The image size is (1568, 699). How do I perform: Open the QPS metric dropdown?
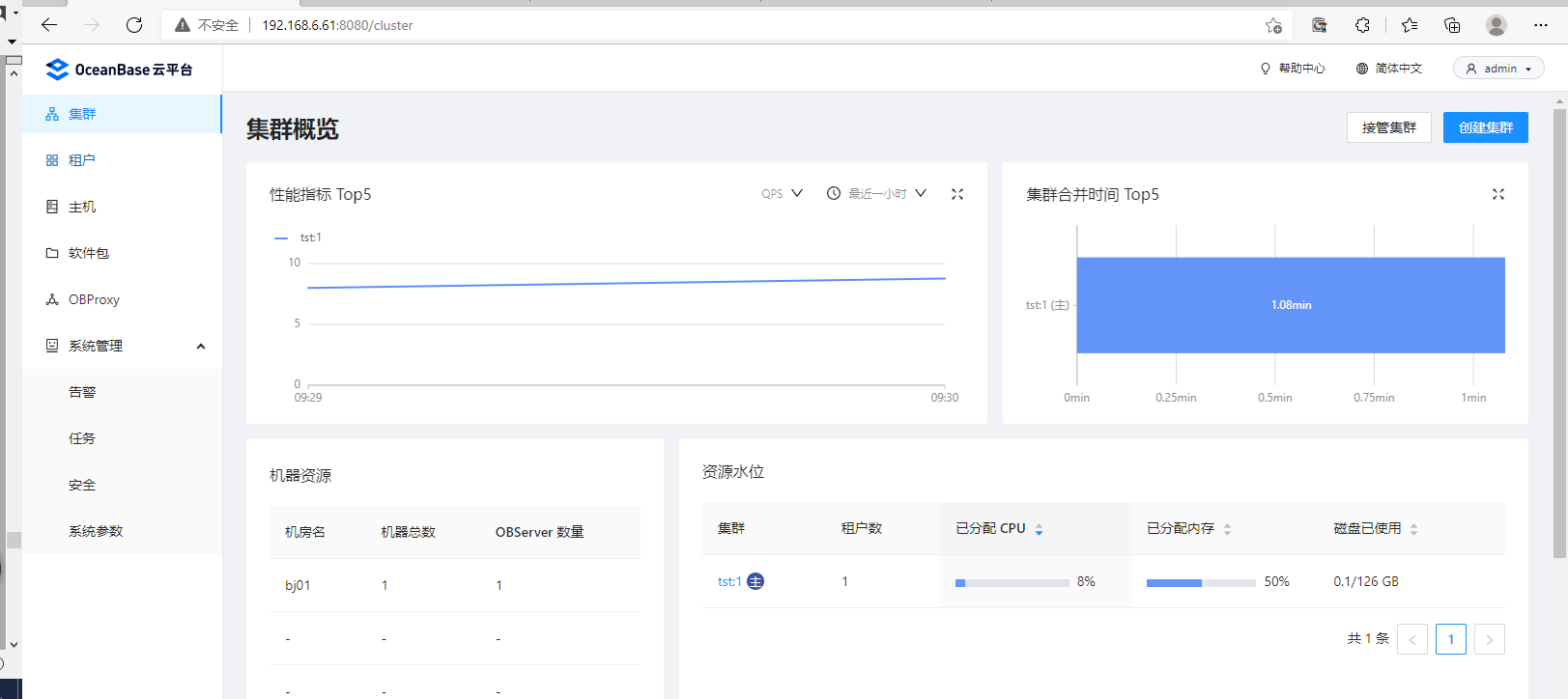point(782,193)
